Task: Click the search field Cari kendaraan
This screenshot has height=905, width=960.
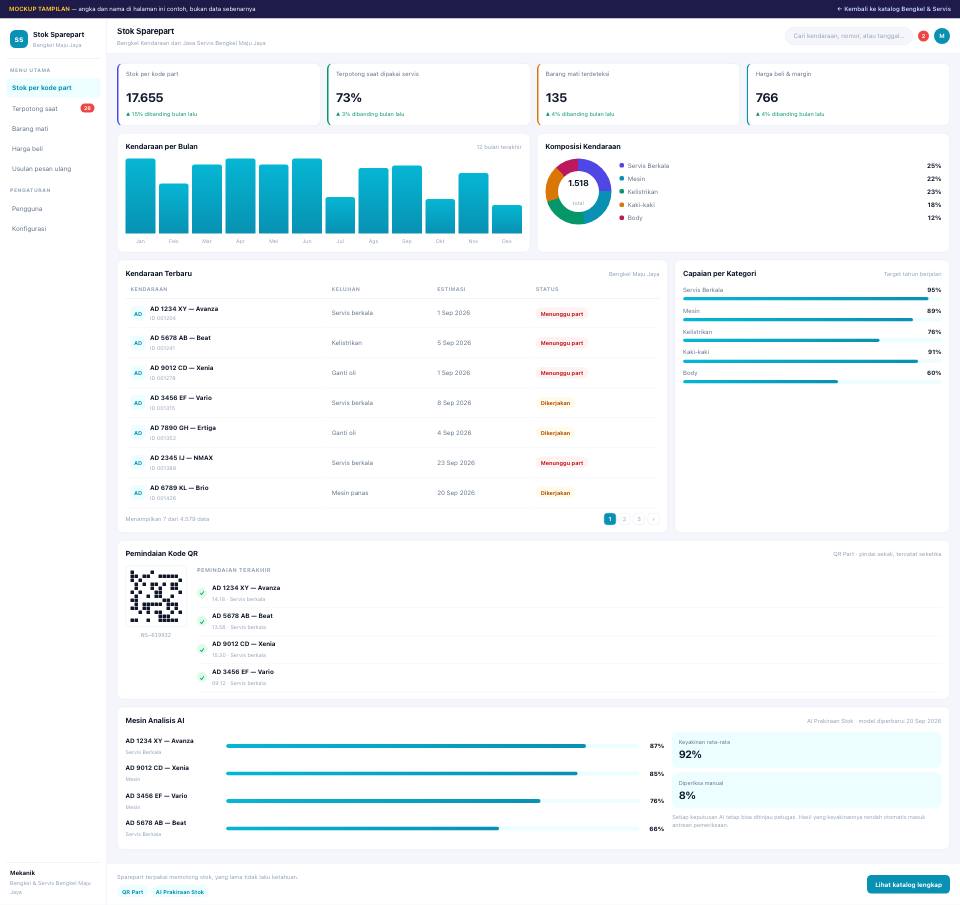Action: tap(848, 36)
